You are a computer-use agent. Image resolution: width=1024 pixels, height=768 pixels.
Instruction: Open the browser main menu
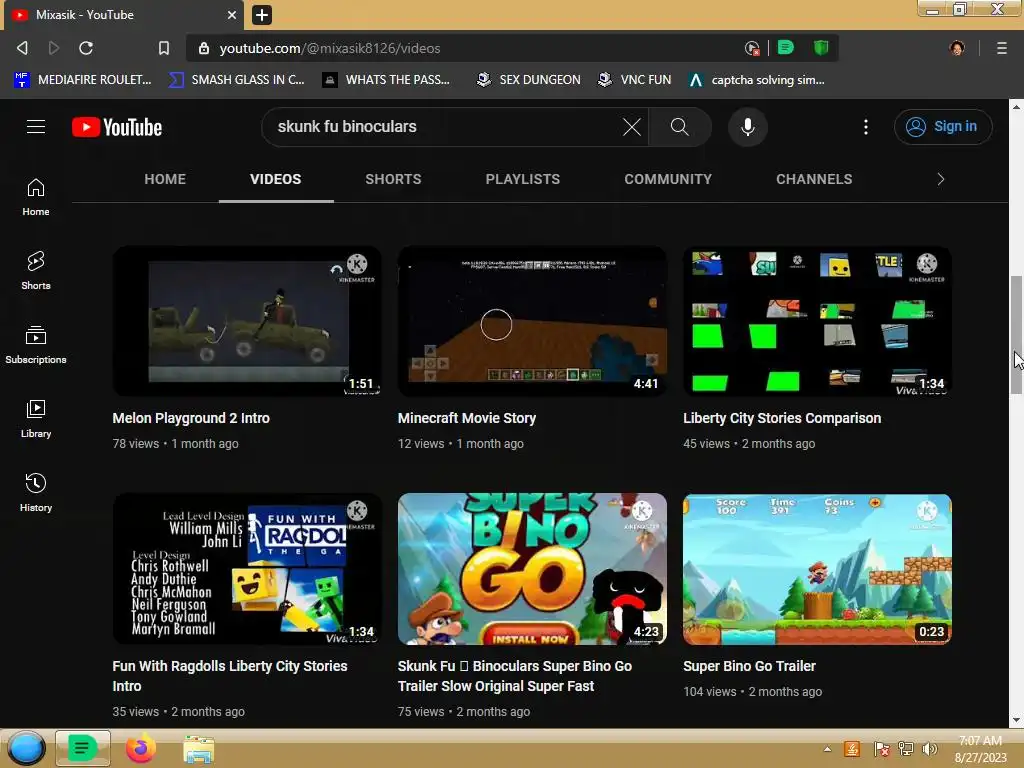[1001, 48]
